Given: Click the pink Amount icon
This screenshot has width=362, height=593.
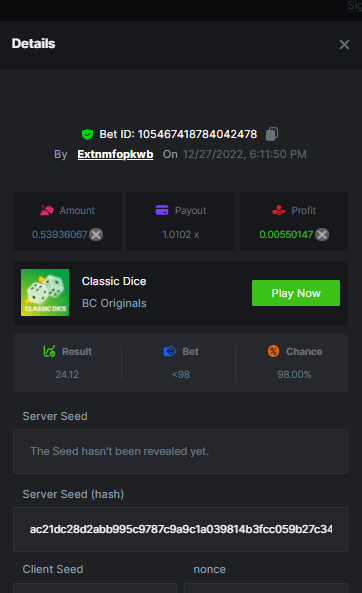Looking at the screenshot, I should (x=47, y=210).
